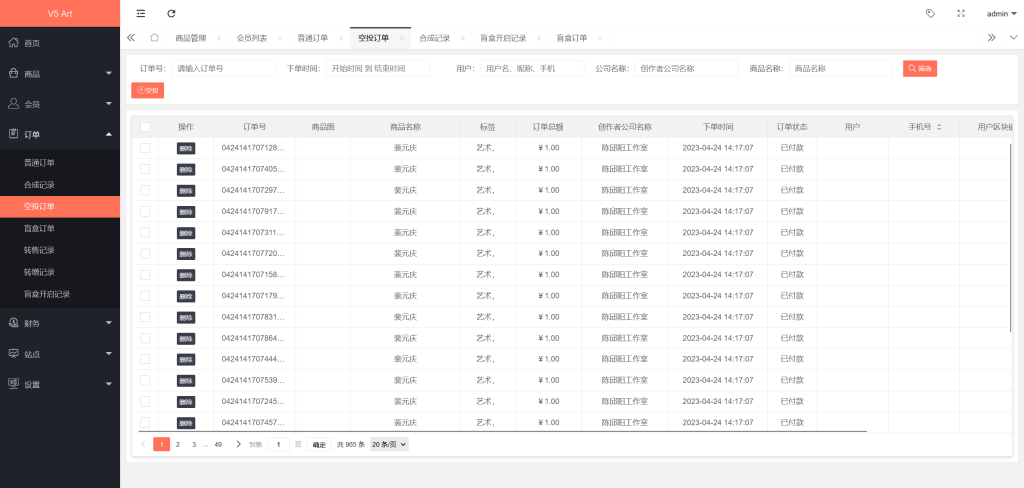The image size is (1024, 488).
Task: Open 转售记录 in the sidebar submenu
Action: tap(39, 250)
